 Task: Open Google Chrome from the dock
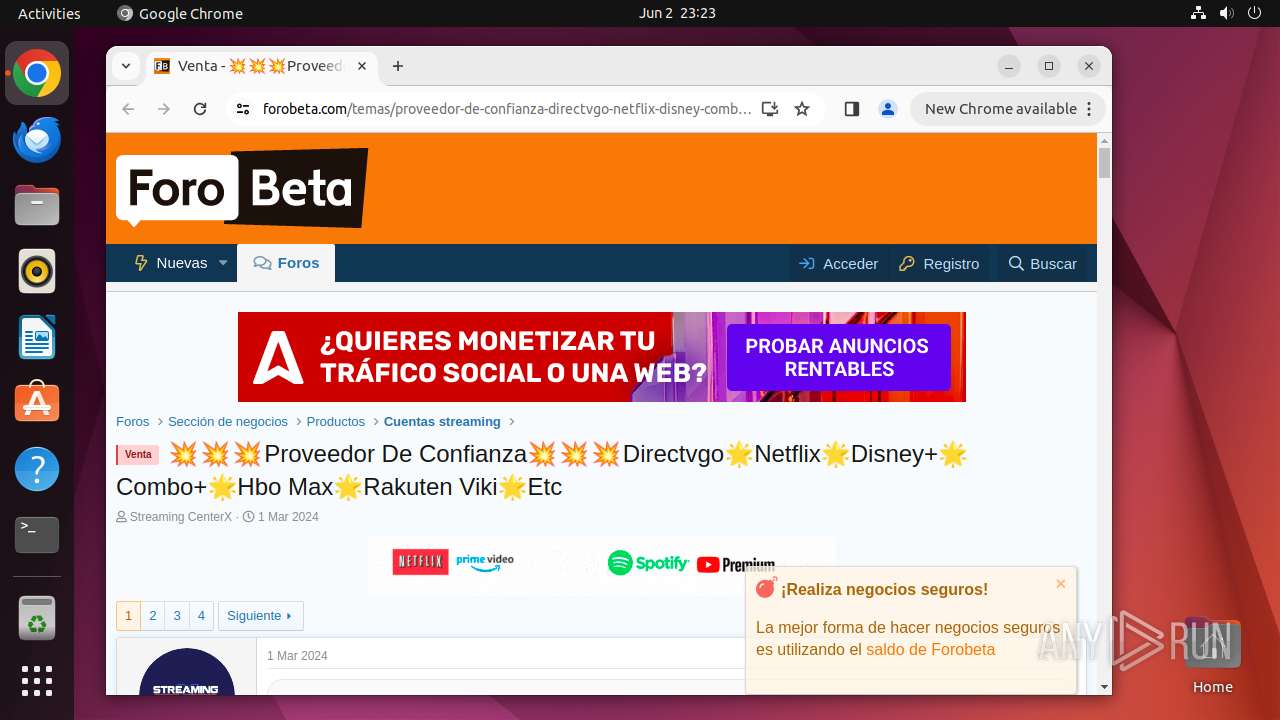pyautogui.click(x=37, y=74)
